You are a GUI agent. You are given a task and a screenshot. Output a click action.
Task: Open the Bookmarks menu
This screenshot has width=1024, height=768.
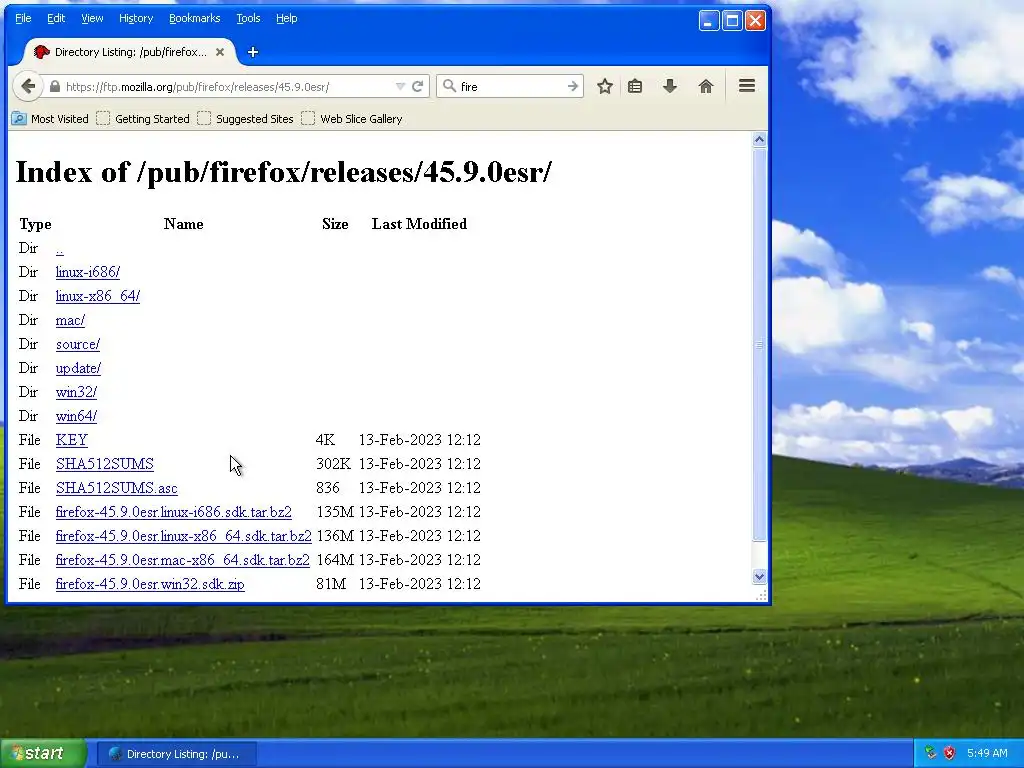click(x=195, y=18)
